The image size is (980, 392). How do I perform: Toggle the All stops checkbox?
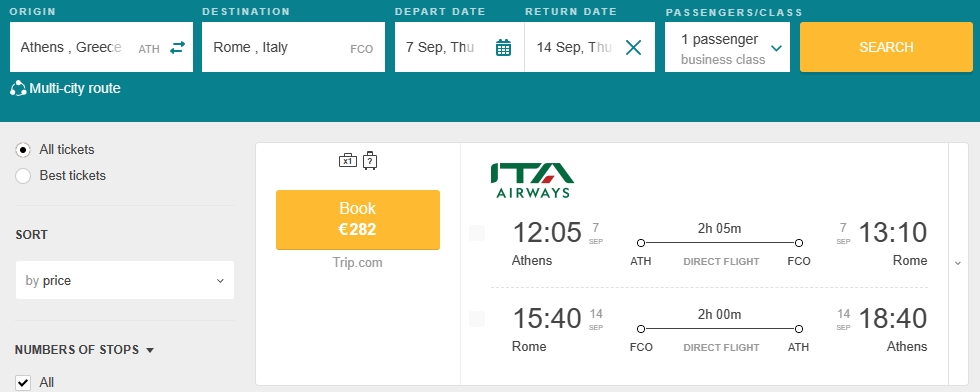click(x=23, y=383)
